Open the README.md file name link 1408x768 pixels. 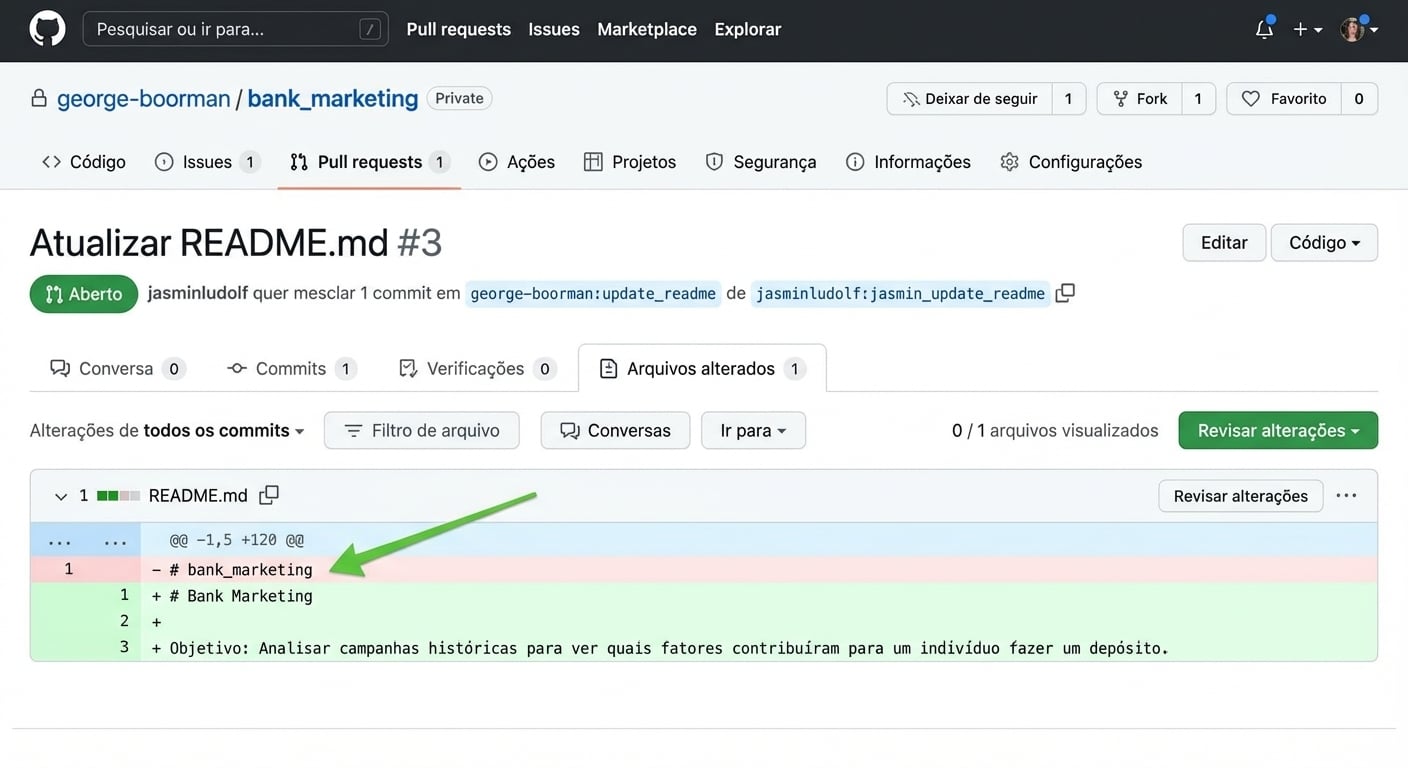(198, 496)
